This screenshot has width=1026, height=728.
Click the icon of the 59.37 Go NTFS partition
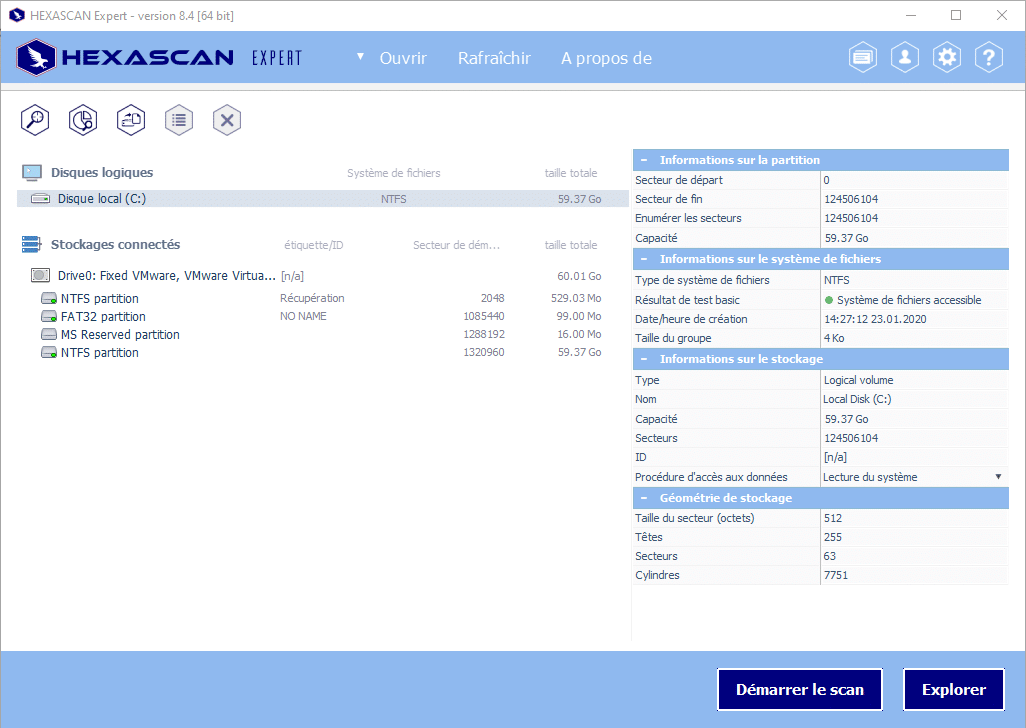pos(49,353)
